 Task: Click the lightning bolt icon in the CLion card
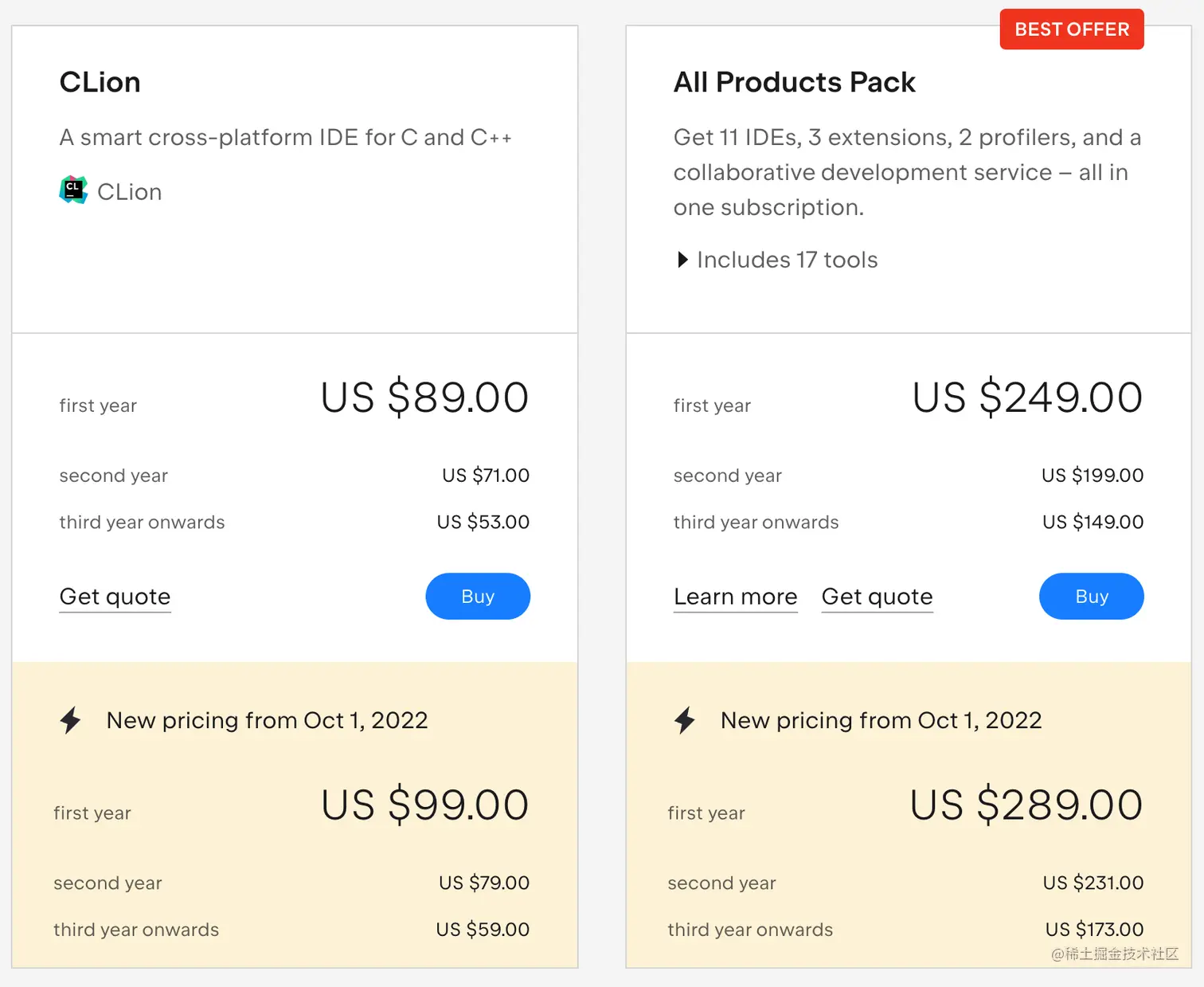pos(71,720)
